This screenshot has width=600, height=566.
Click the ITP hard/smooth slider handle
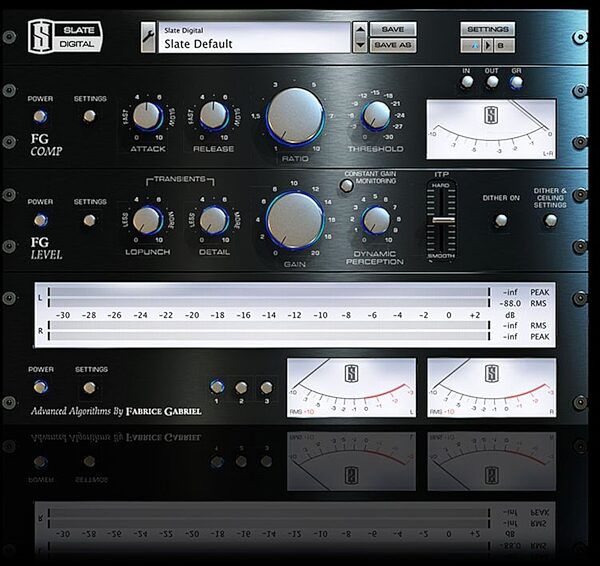pos(442,220)
